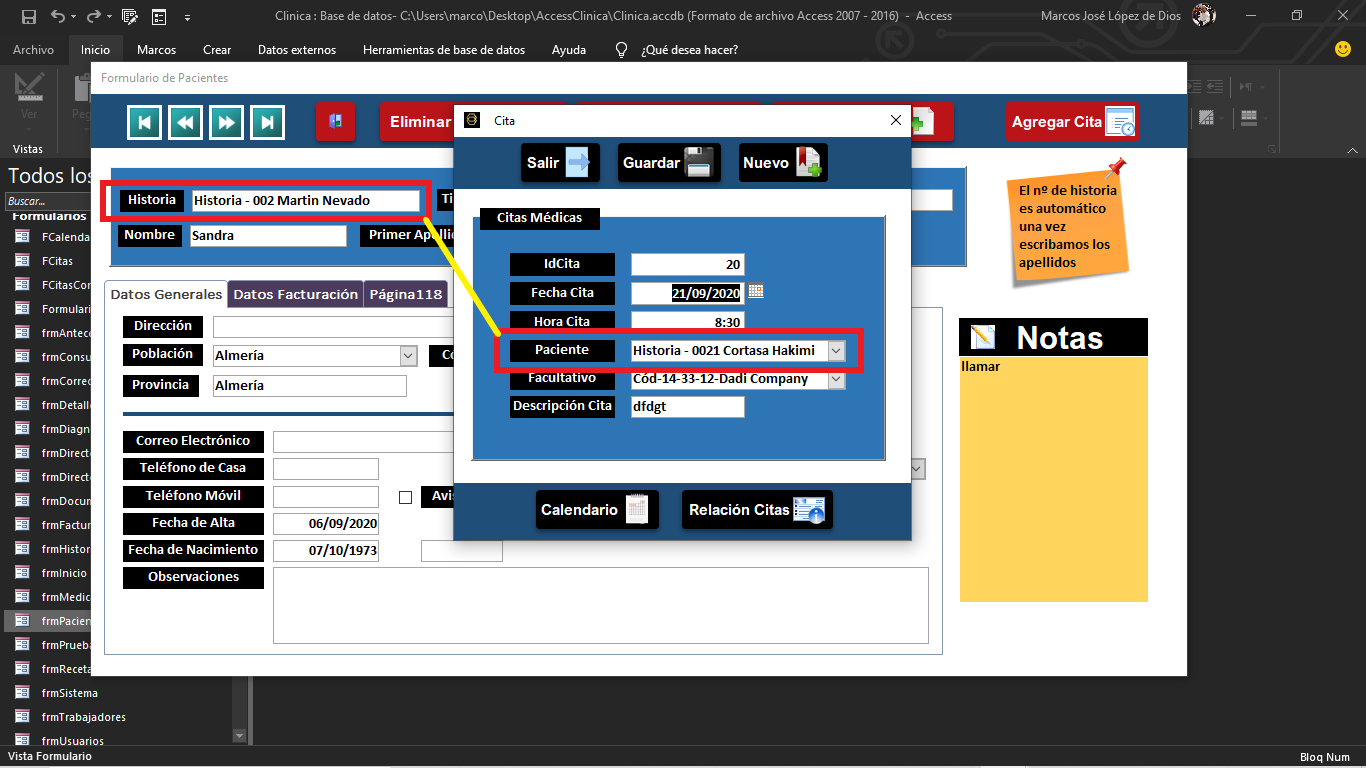Viewport: 1366px width, 768px height.
Task: Click the Notas notepad icon
Action: pos(983,338)
